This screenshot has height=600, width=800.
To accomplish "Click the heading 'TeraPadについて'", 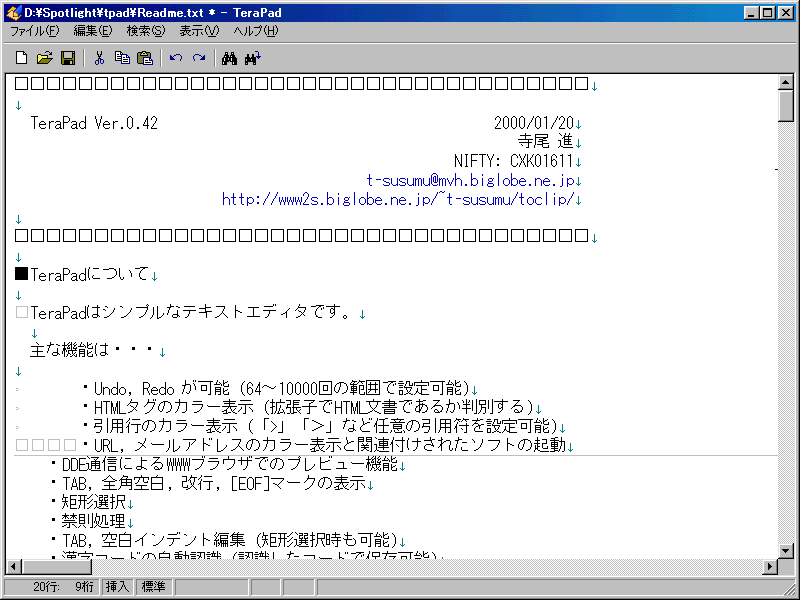I will (82, 275).
